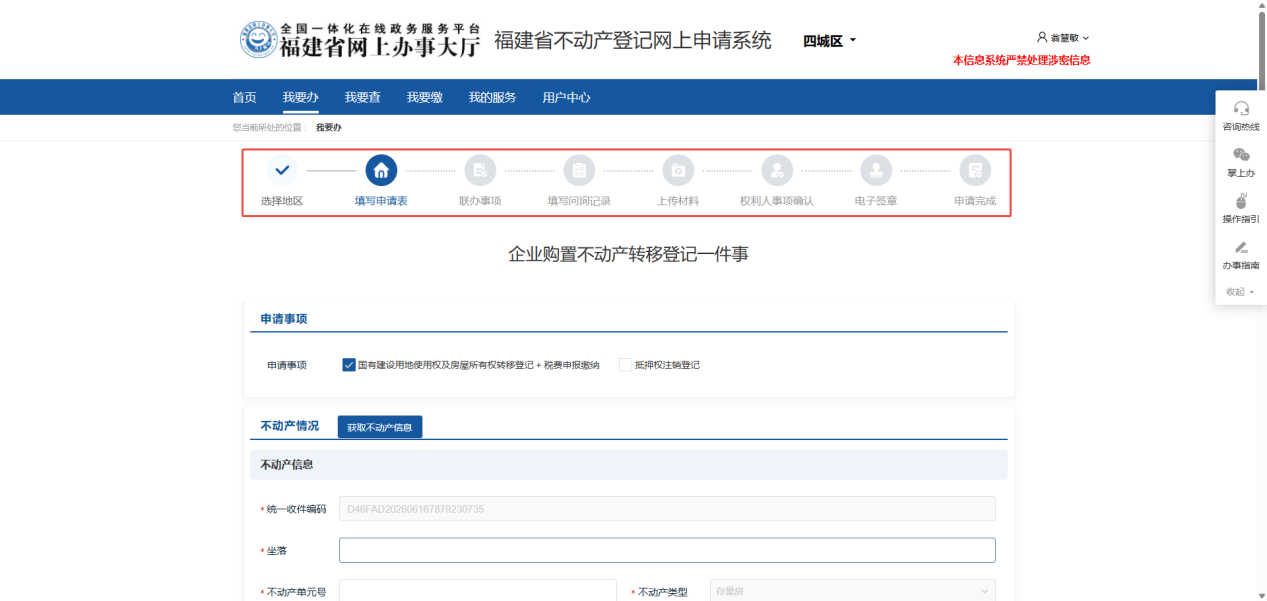The width and height of the screenshot is (1267, 601).
Task: Open the 掌上办 WeChat icon
Action: (1241, 154)
